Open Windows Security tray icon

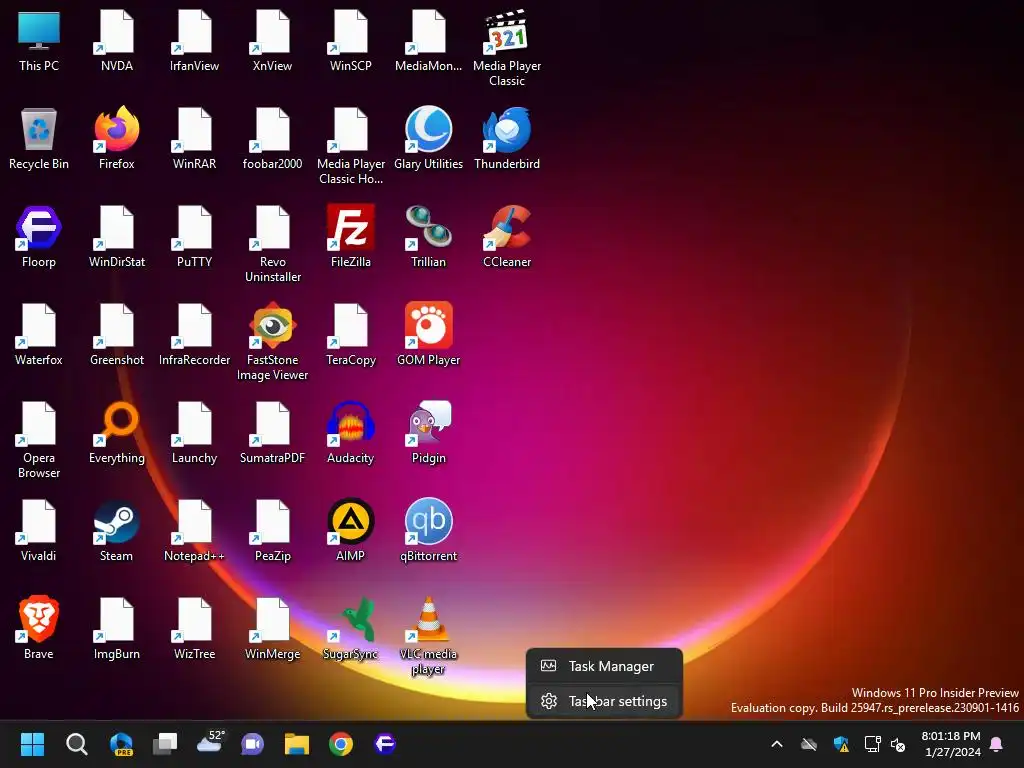pos(841,744)
